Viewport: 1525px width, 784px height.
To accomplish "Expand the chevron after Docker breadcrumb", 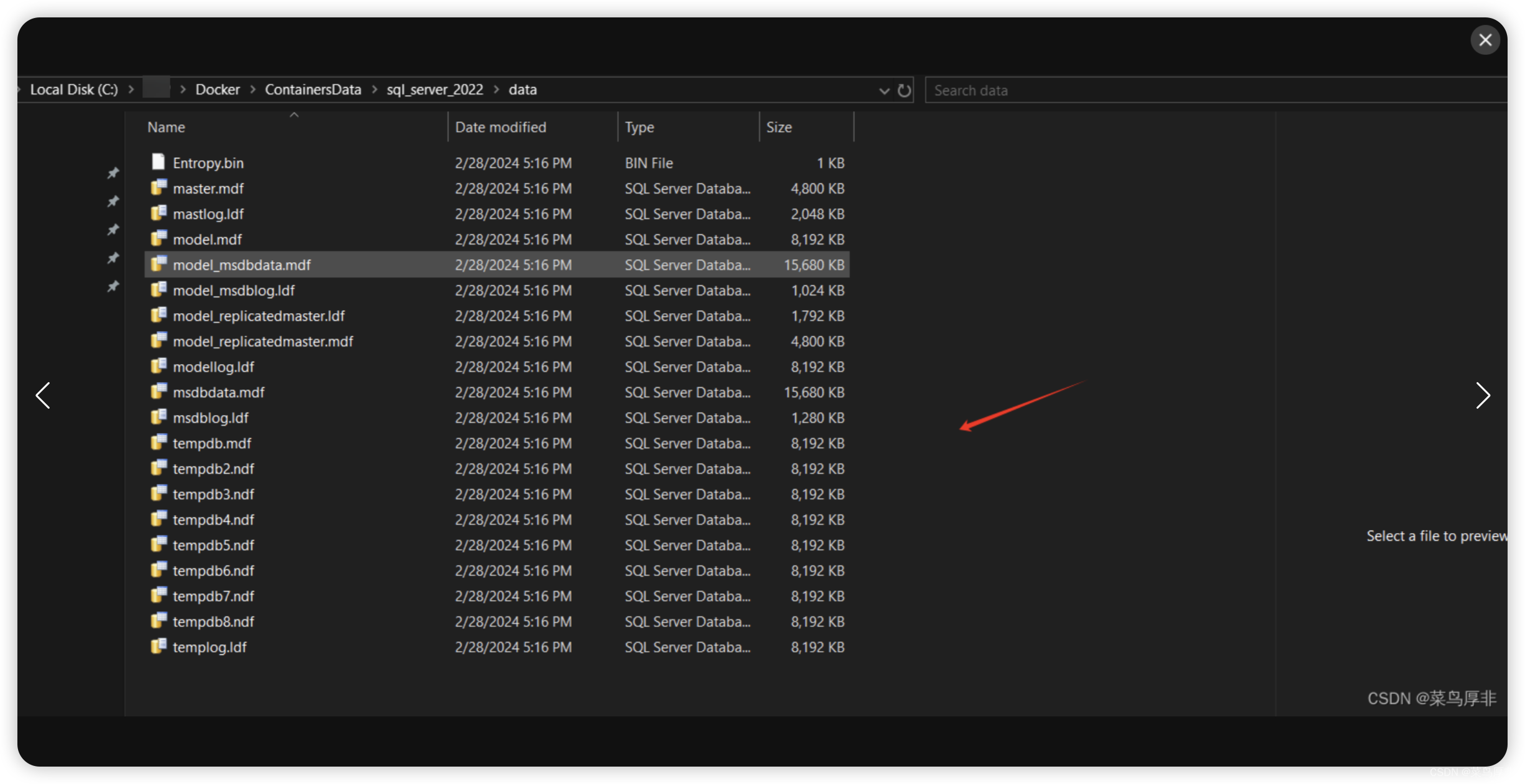I will pos(253,89).
